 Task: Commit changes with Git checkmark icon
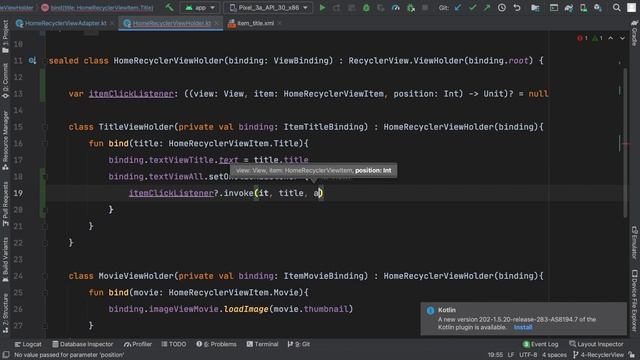pos(472,8)
